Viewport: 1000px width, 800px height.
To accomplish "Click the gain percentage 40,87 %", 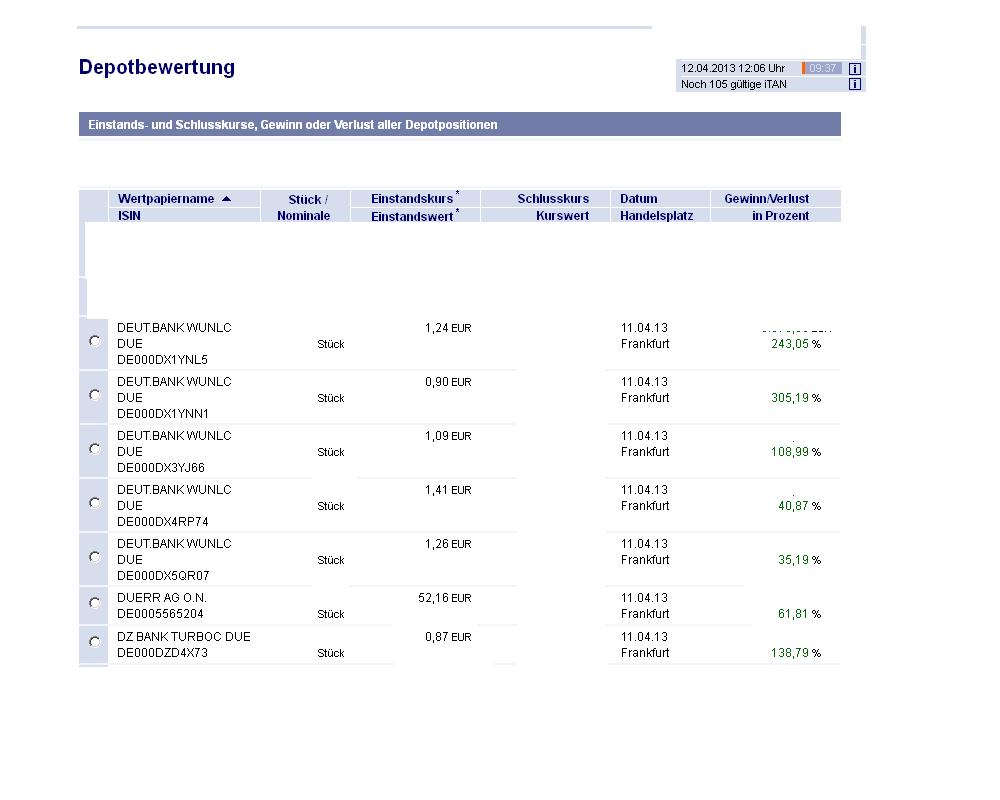I will pos(800,507).
